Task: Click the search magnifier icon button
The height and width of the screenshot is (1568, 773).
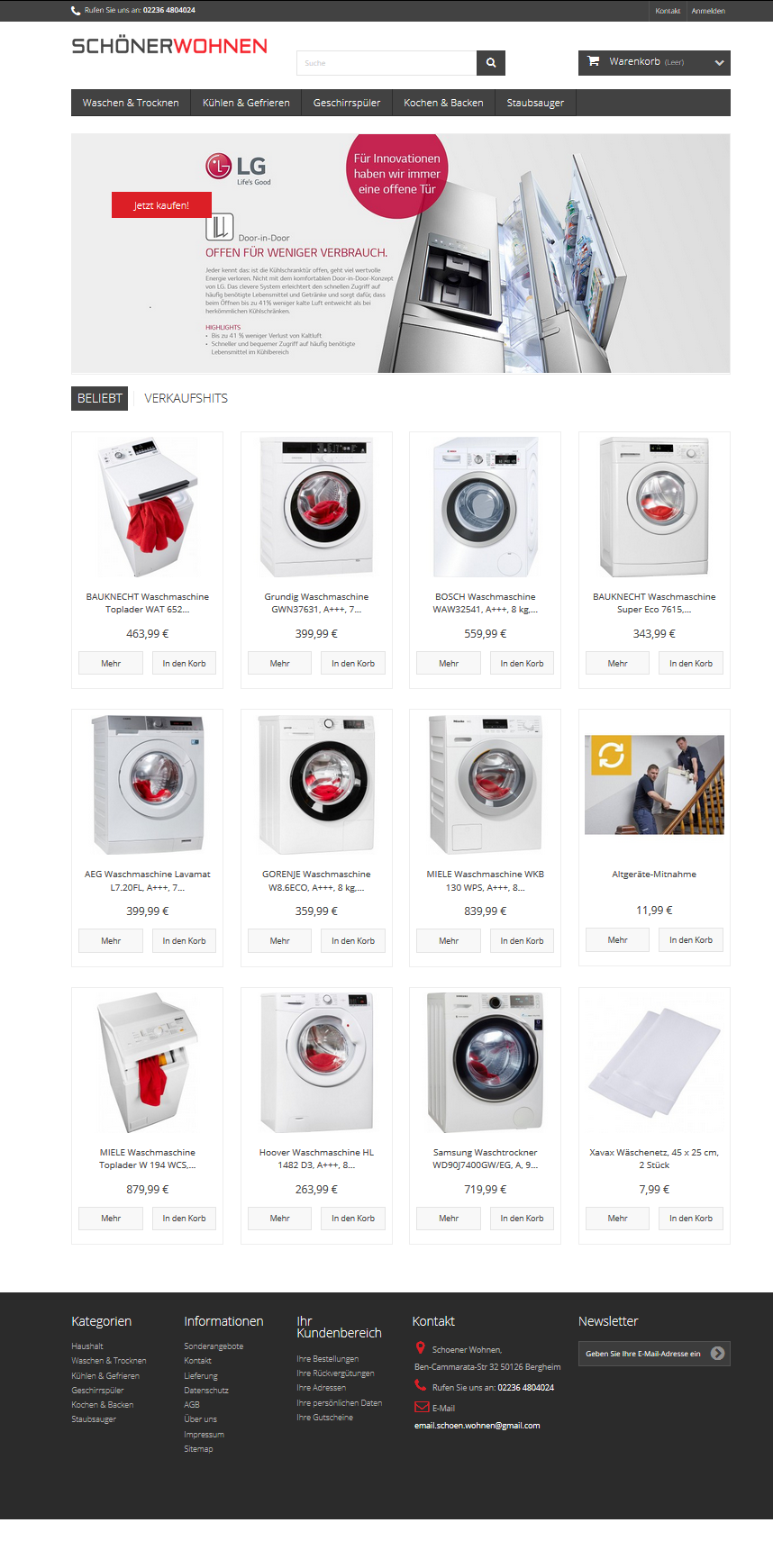Action: point(491,63)
